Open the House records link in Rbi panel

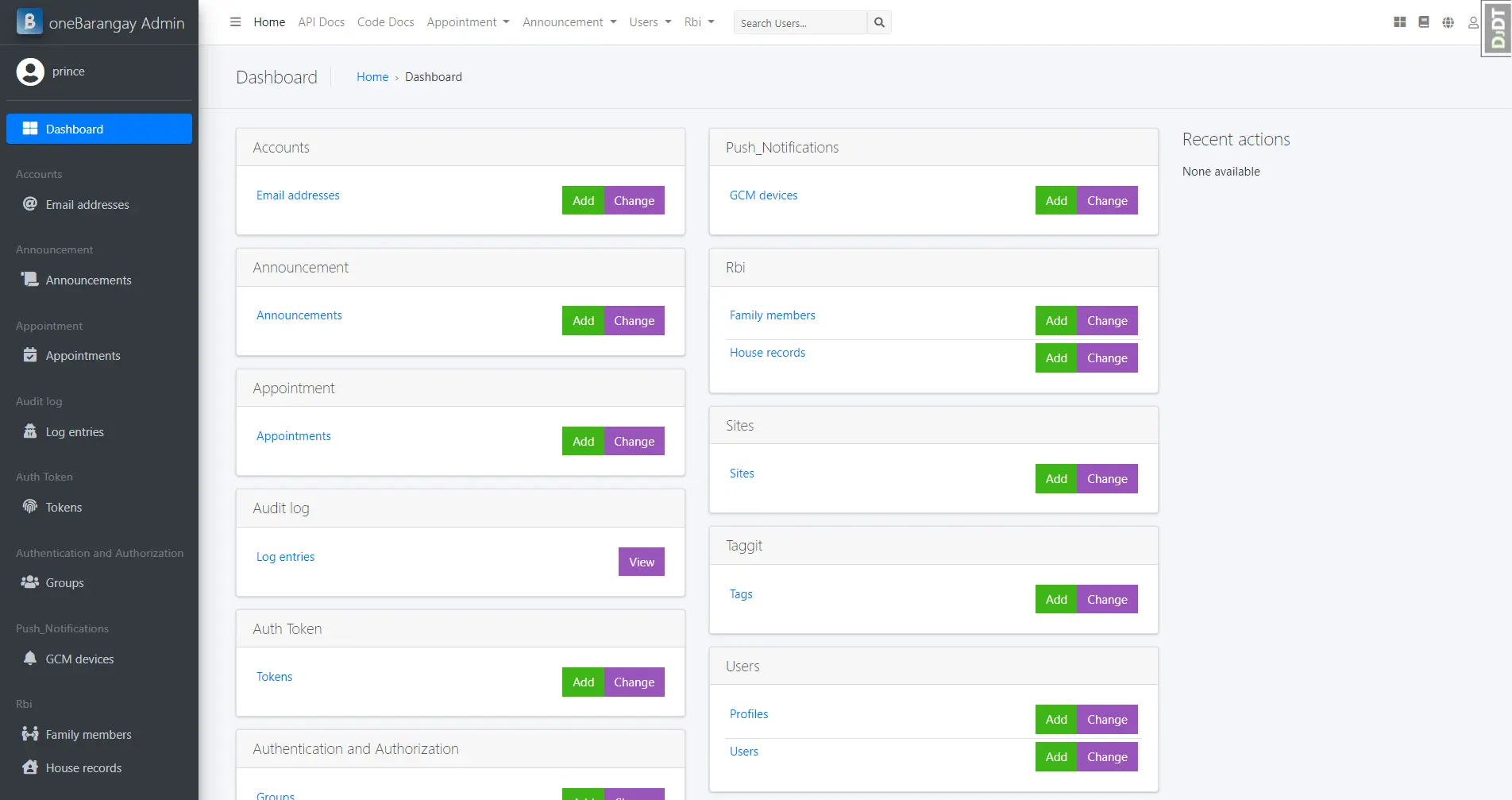(x=767, y=353)
